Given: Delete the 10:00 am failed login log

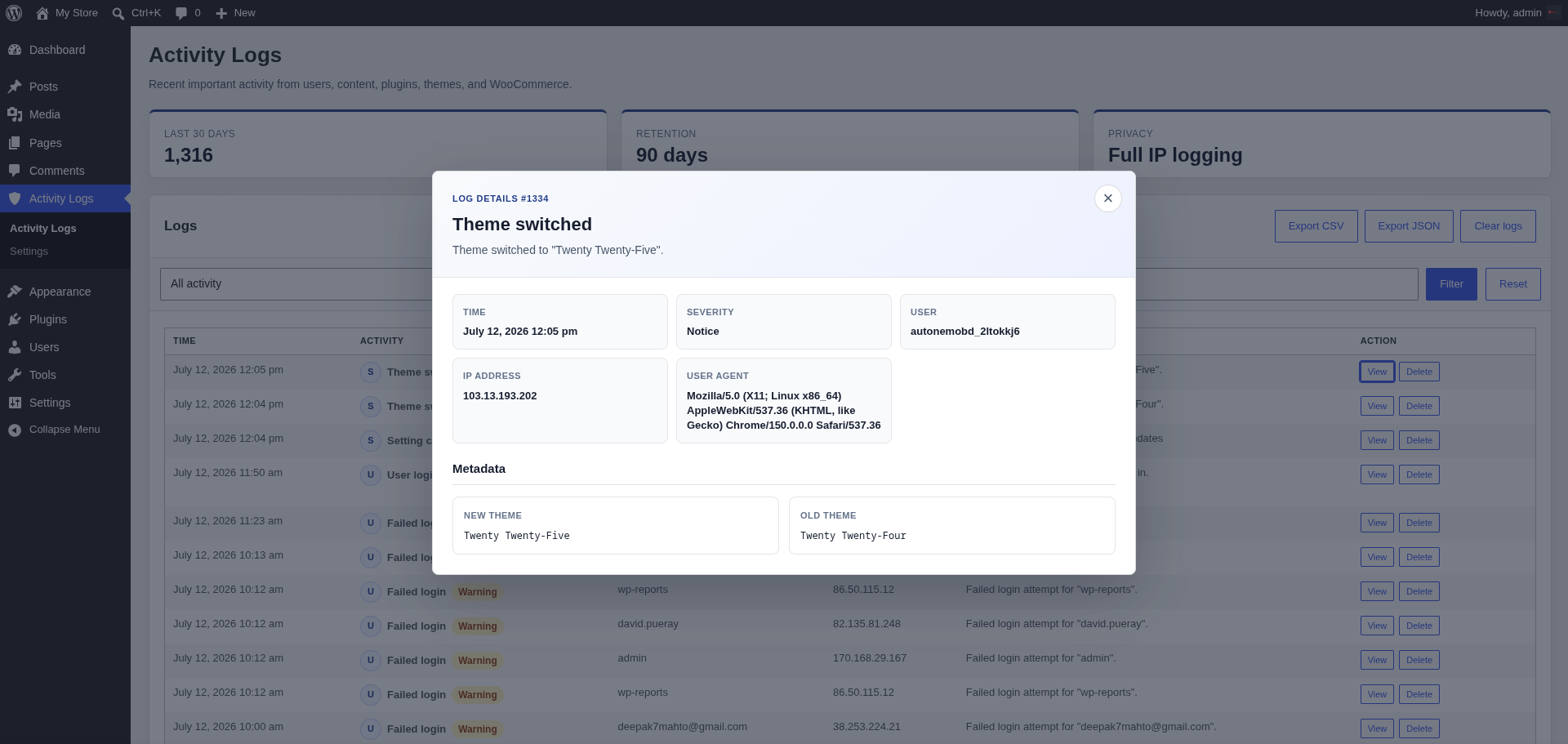Looking at the screenshot, I should pos(1419,728).
